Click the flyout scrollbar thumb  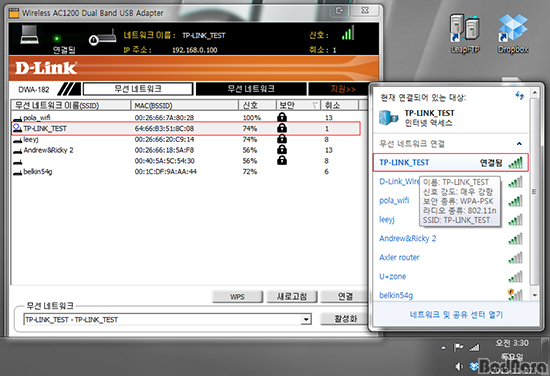tap(535, 191)
